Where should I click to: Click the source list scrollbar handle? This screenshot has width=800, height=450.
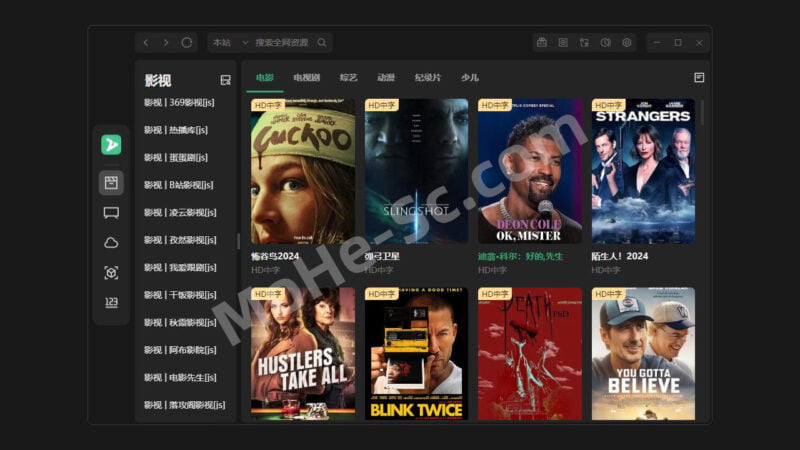coord(238,241)
